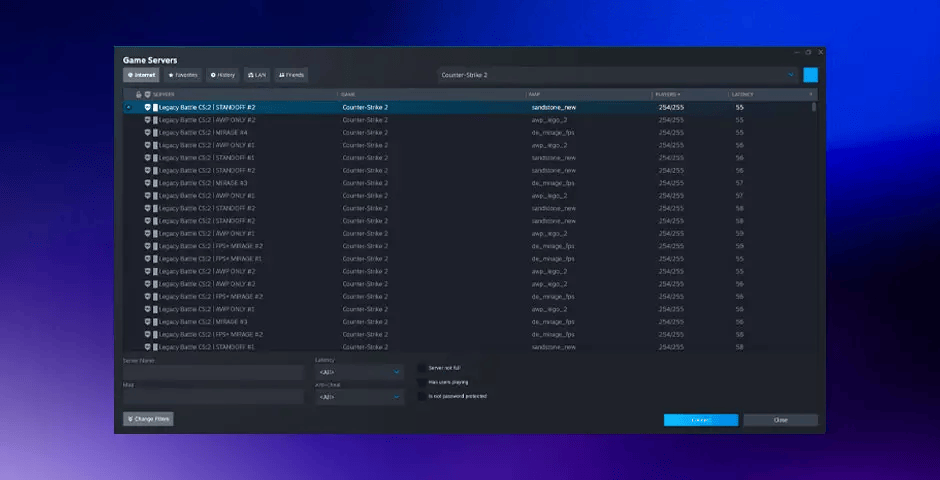This screenshot has width=940, height=480.
Task: Sort by the Map column header
Action: pos(535,95)
